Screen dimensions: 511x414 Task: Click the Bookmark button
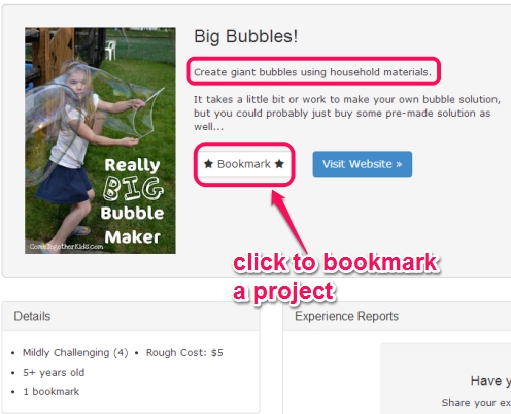point(244,164)
